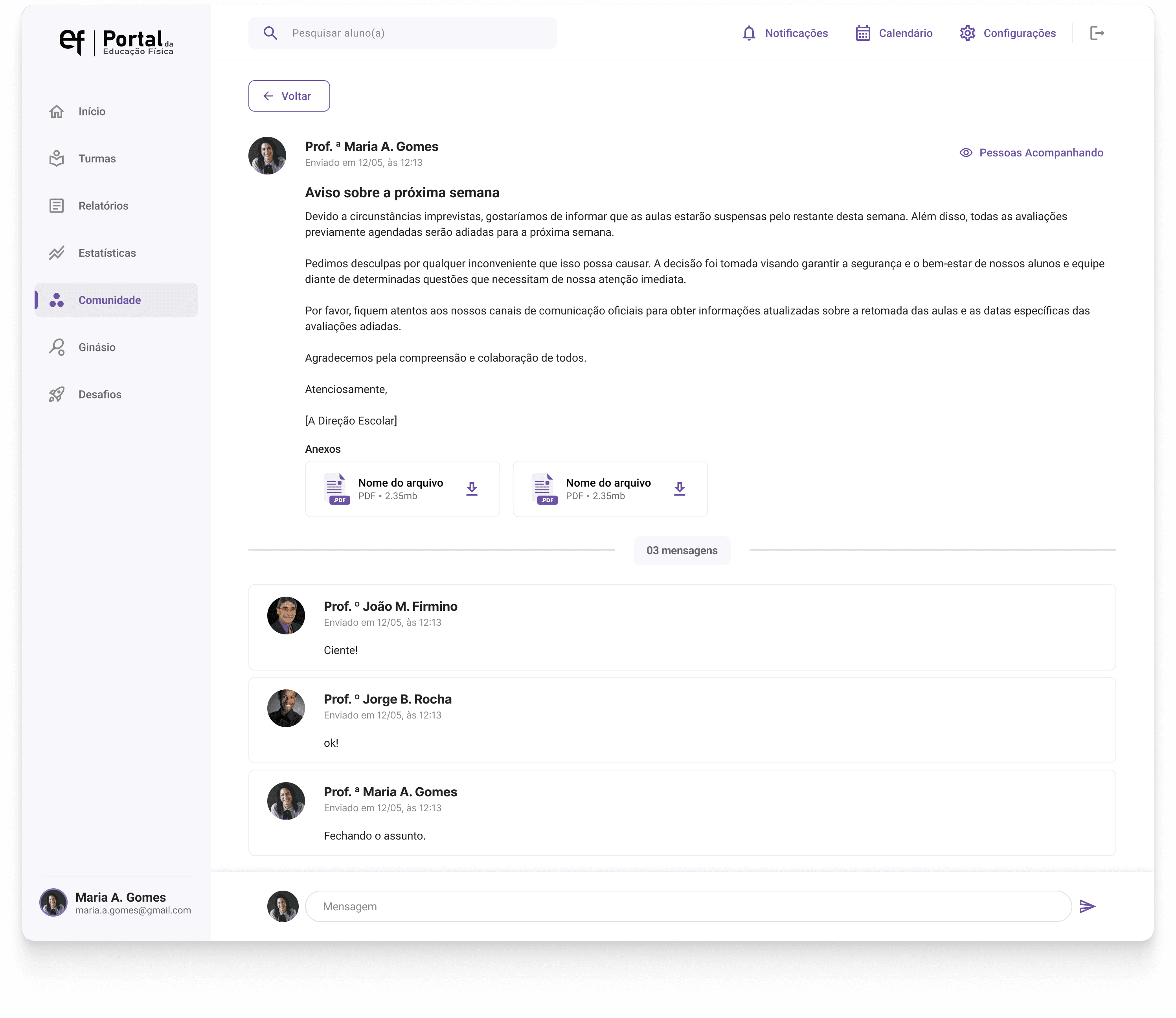The image size is (1176, 1018).
Task: Open the Calendário calendar icon
Action: pos(862,33)
